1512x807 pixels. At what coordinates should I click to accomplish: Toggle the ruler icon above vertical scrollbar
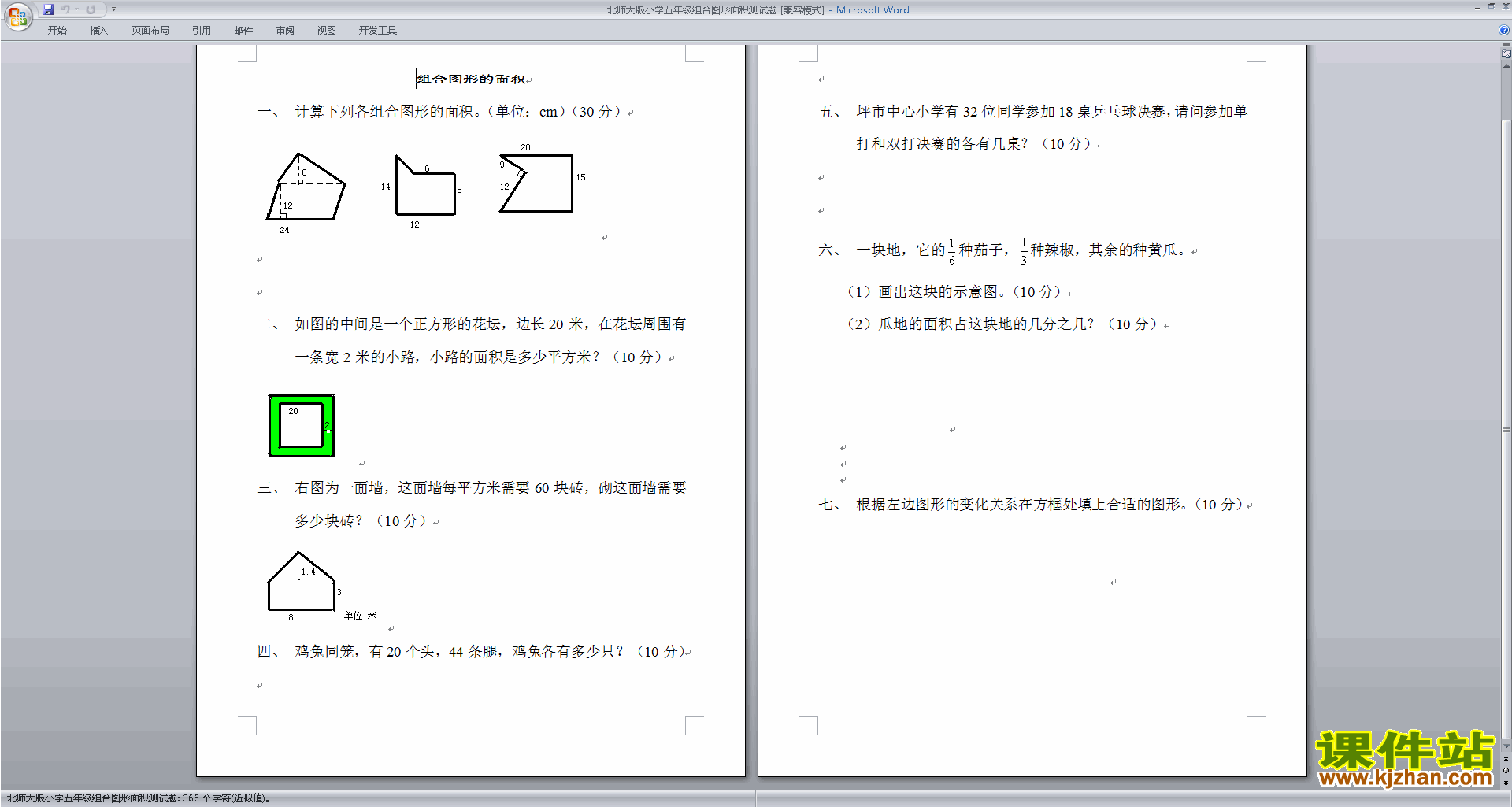1506,54
